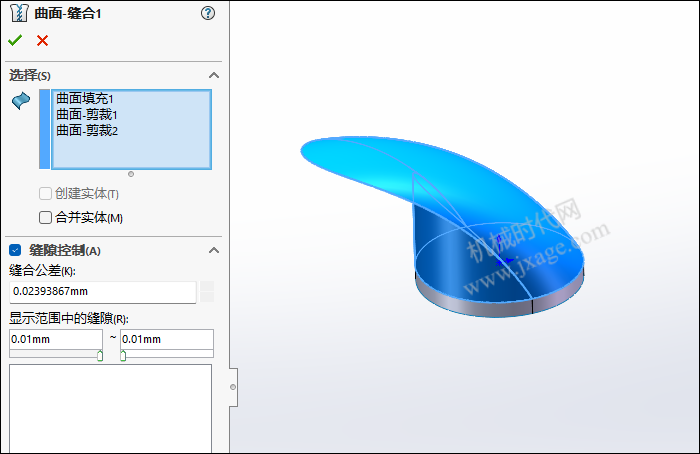Click the 缝合公差 value field
The height and width of the screenshot is (454, 700).
(103, 292)
